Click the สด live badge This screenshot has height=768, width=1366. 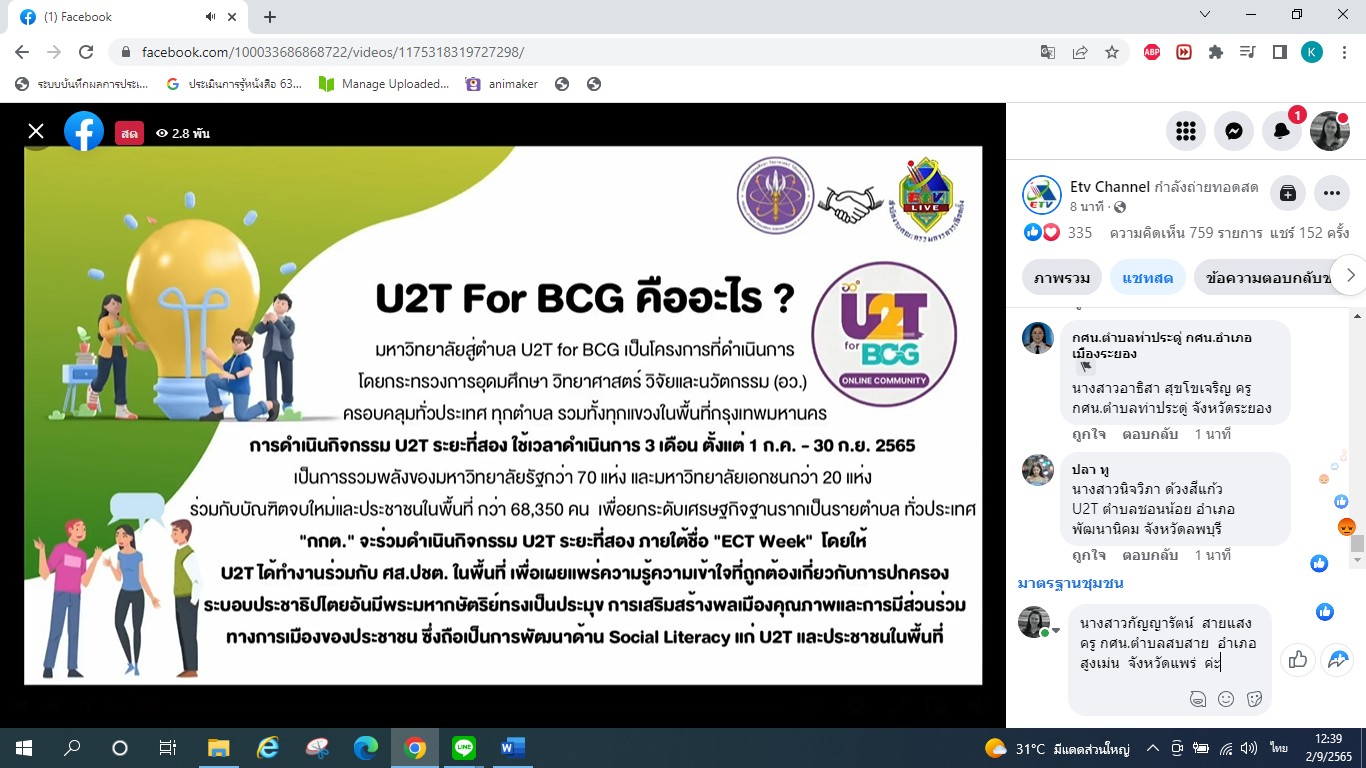129,133
